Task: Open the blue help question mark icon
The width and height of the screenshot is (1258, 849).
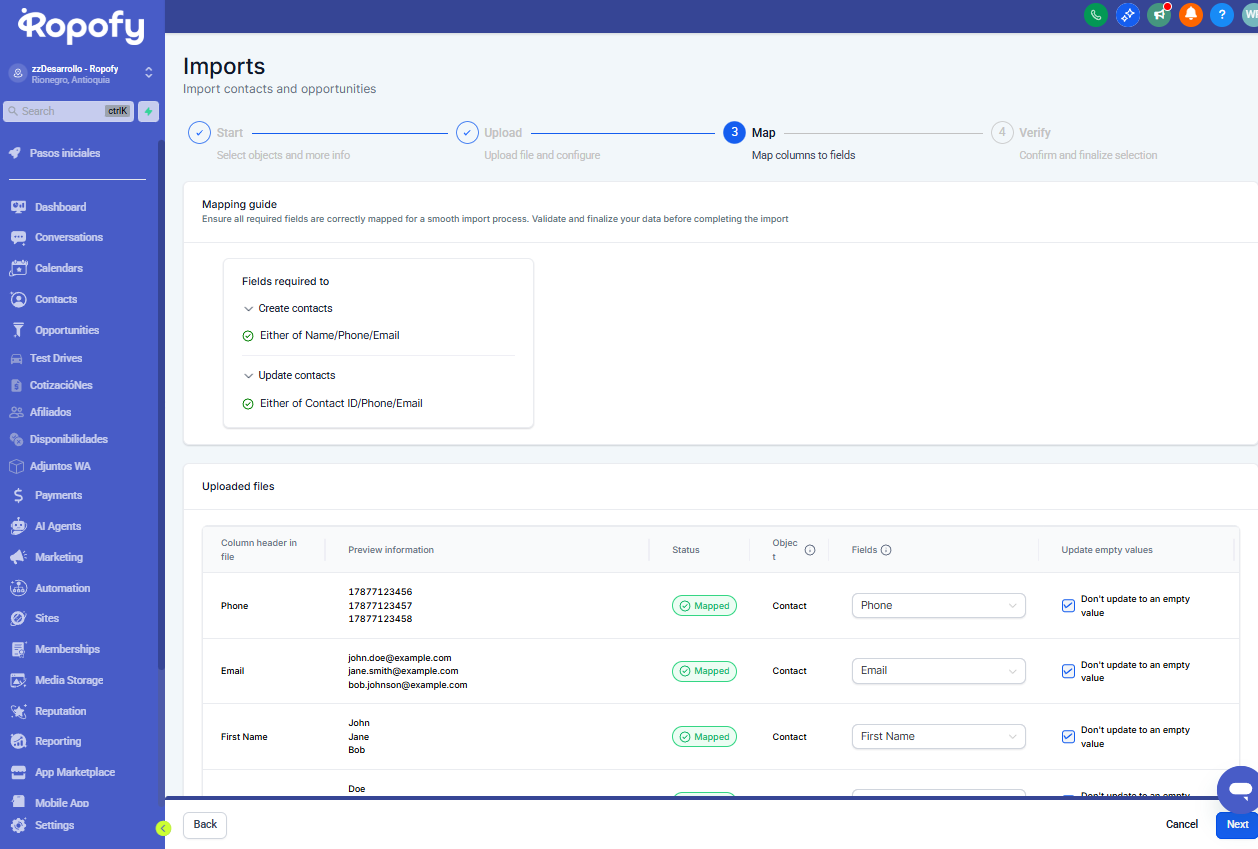Action: (1221, 15)
